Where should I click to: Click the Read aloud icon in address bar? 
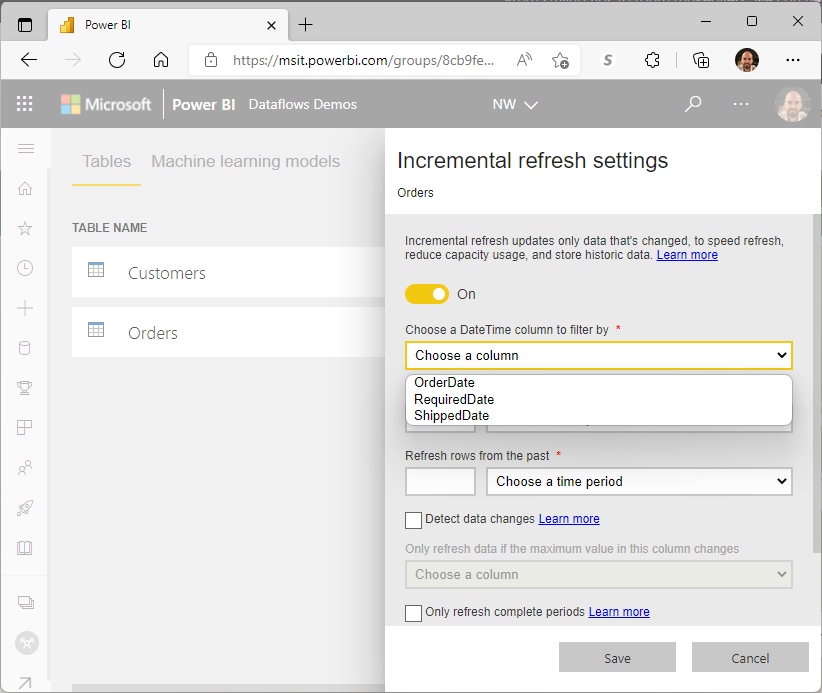click(x=524, y=60)
